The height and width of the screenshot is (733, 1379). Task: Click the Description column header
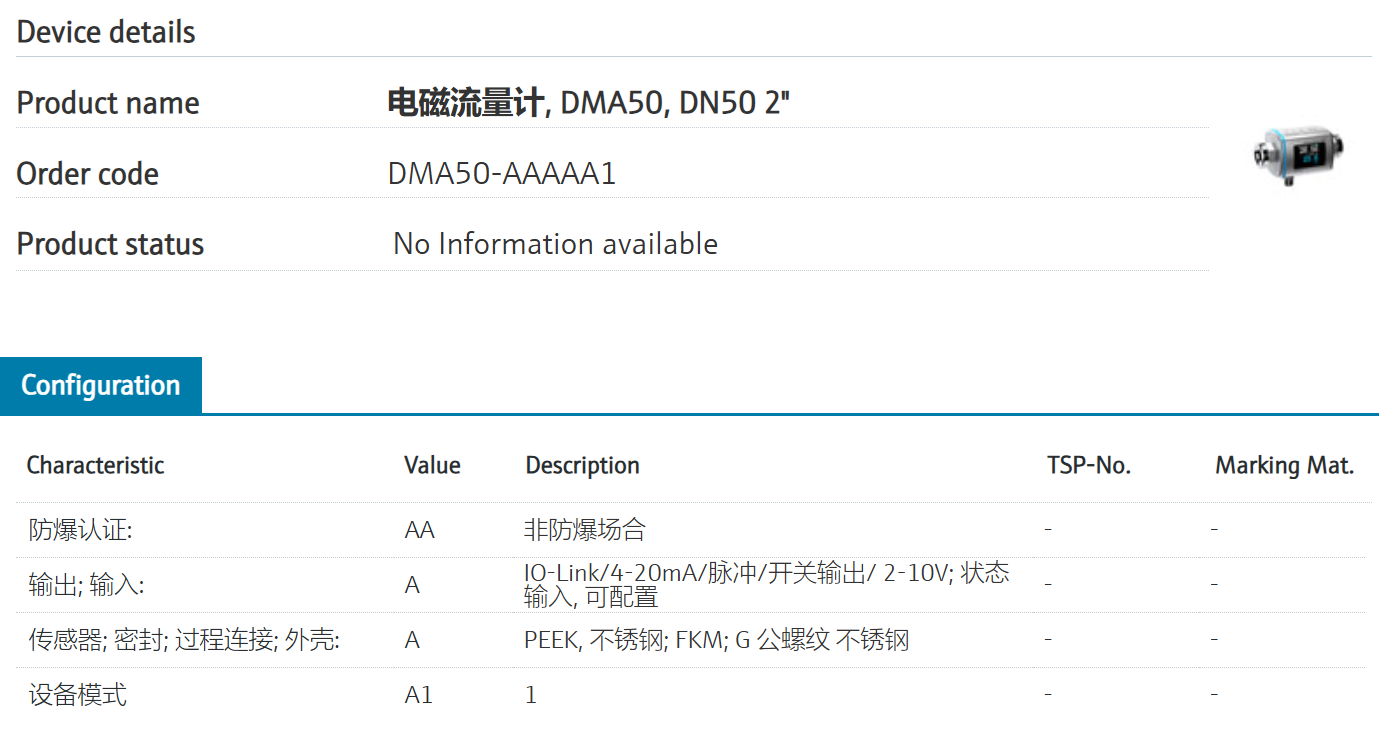(582, 465)
